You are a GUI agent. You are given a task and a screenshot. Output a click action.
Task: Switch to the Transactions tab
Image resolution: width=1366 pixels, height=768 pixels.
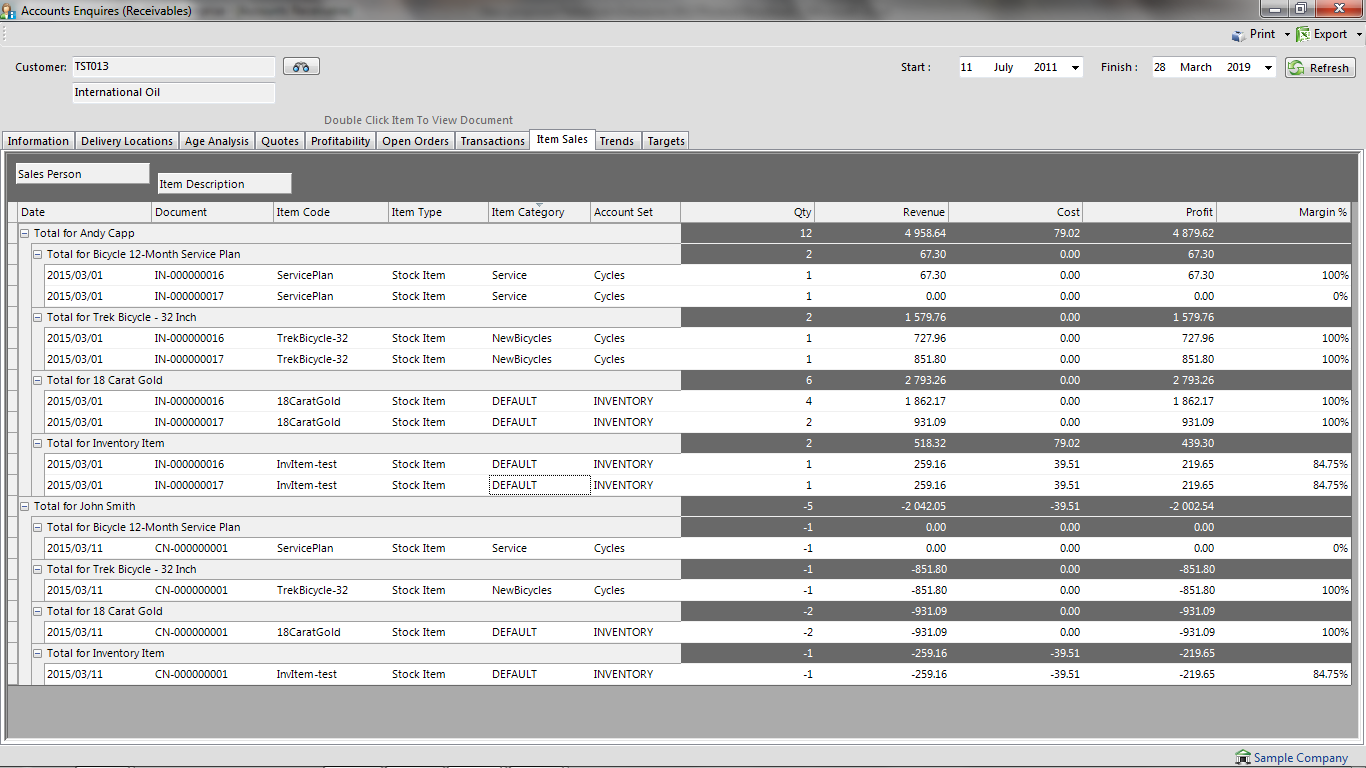492,141
